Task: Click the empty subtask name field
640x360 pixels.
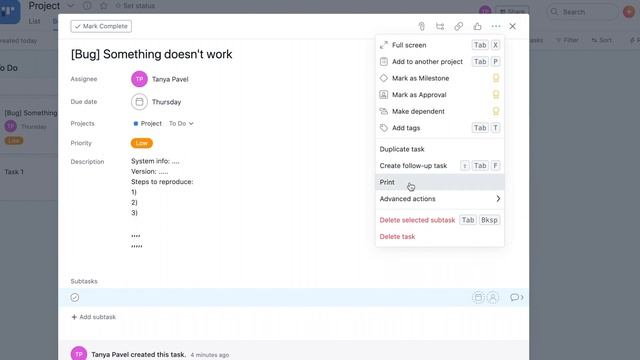Action: tap(273, 298)
